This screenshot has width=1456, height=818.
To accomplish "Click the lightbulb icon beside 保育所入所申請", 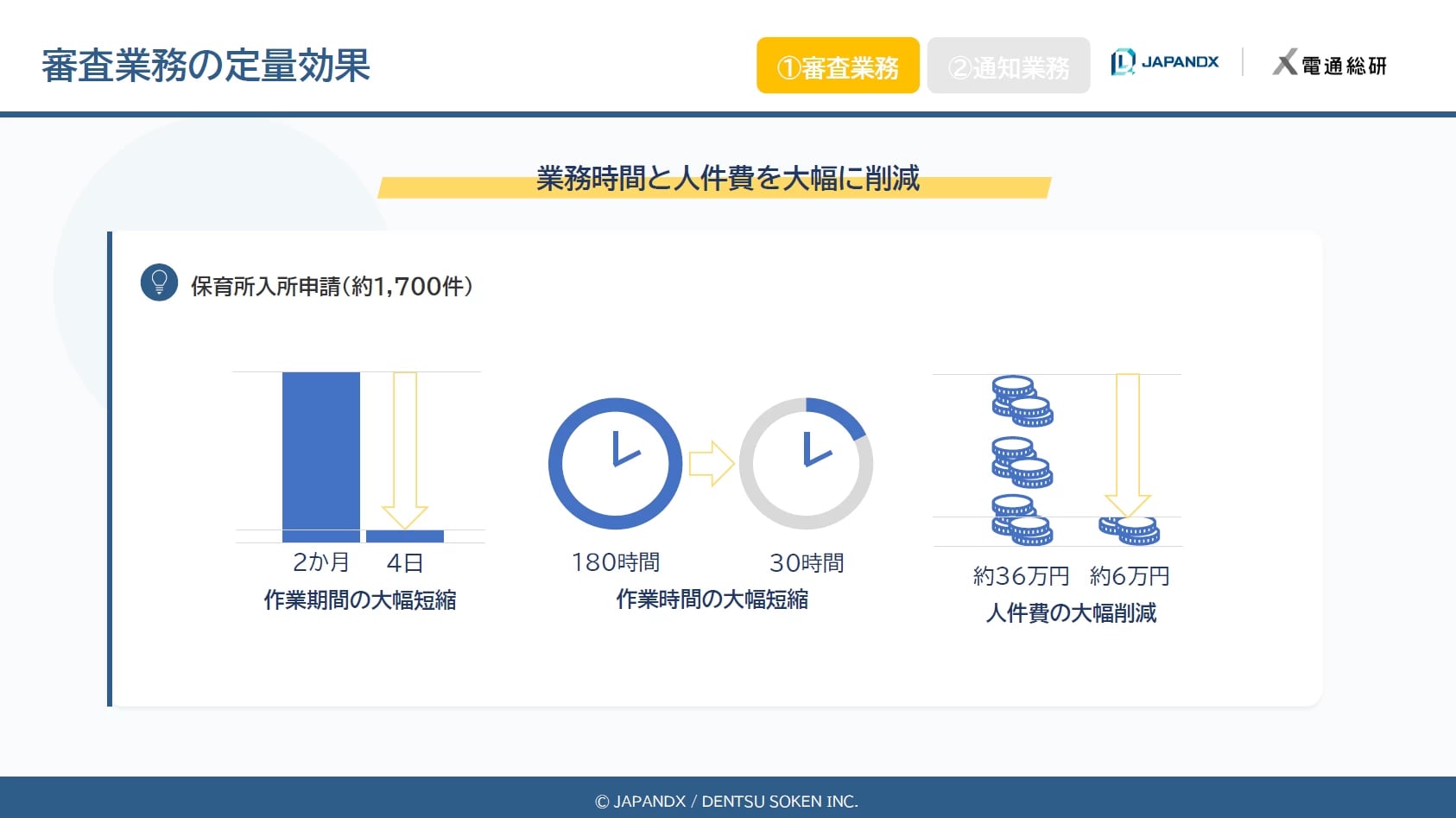I will [159, 282].
